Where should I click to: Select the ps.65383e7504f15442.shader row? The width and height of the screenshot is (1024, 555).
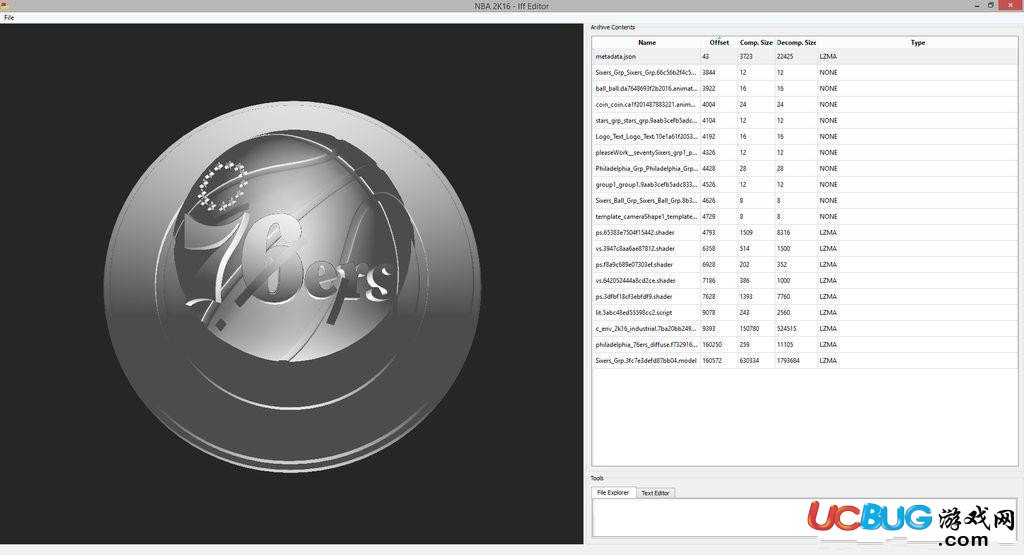coord(805,232)
